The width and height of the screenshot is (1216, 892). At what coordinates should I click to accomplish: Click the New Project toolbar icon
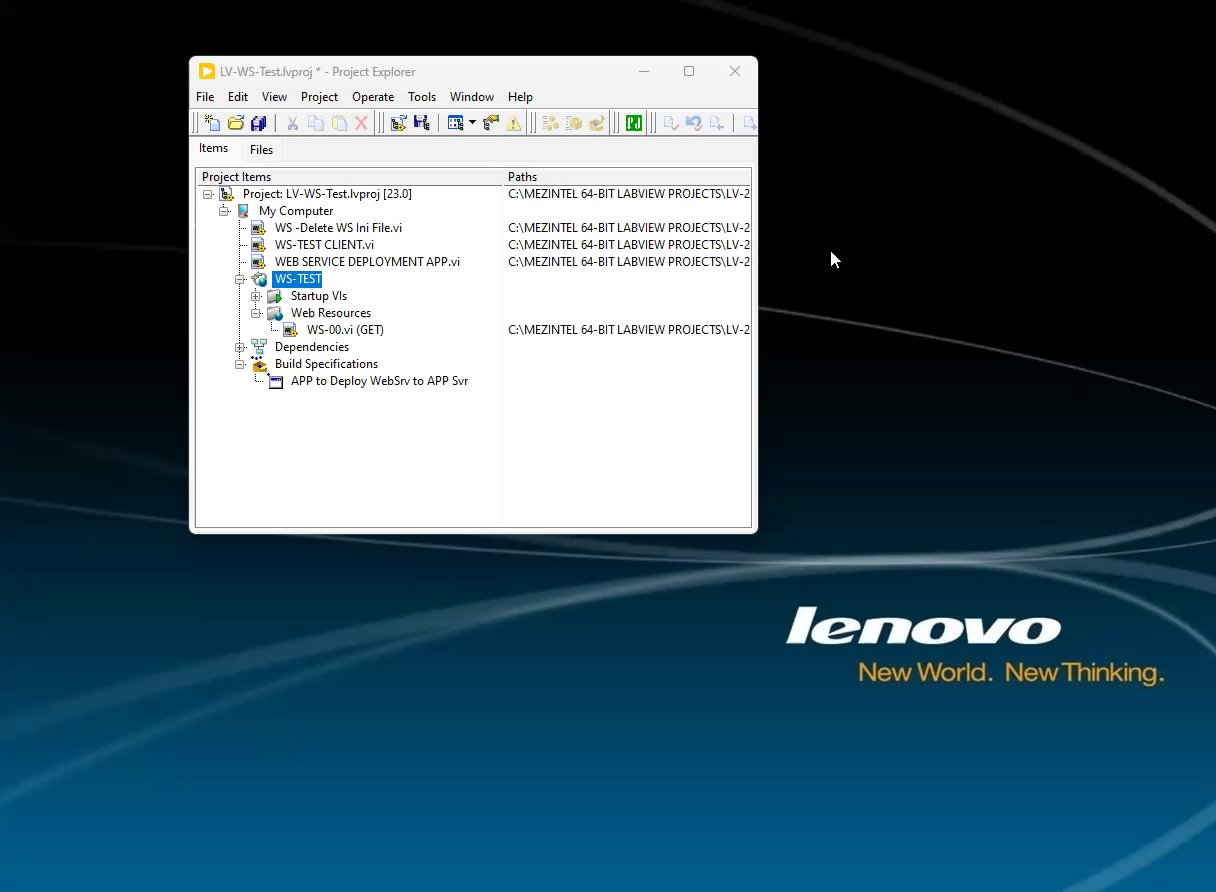[x=212, y=123]
